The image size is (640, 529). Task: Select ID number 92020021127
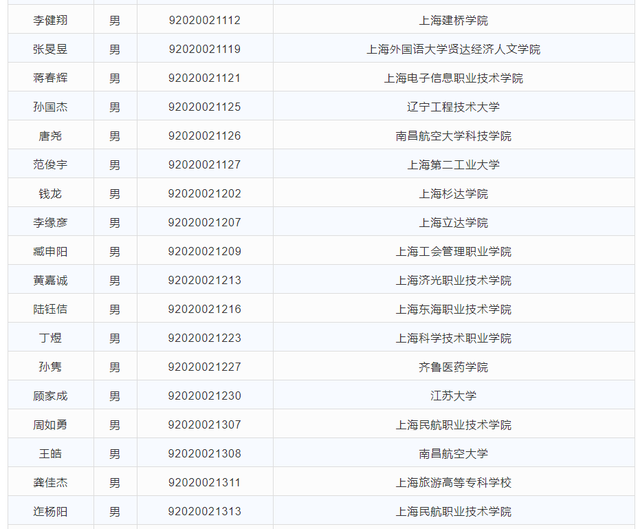[204, 165]
